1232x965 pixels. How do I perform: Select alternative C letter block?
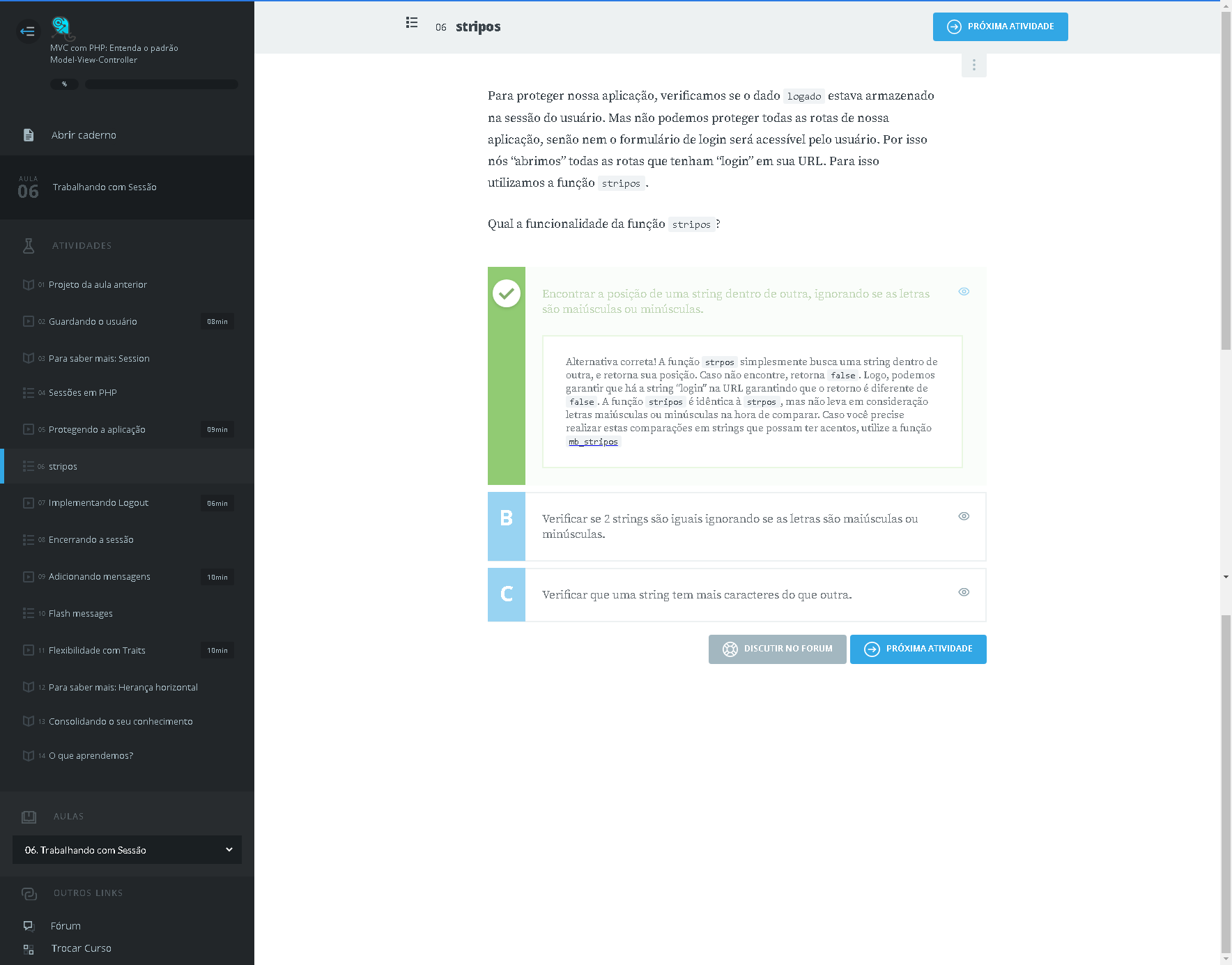[x=507, y=594]
